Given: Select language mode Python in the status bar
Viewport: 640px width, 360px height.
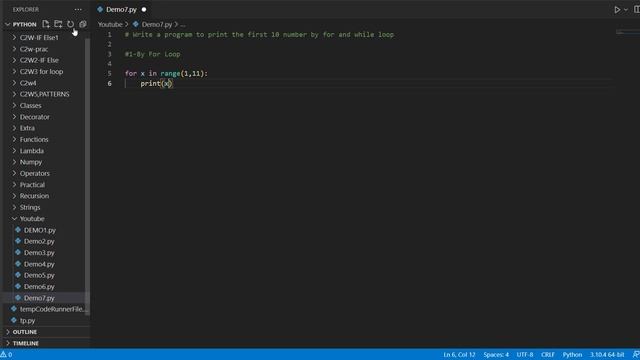Looking at the screenshot, I should coord(572,354).
